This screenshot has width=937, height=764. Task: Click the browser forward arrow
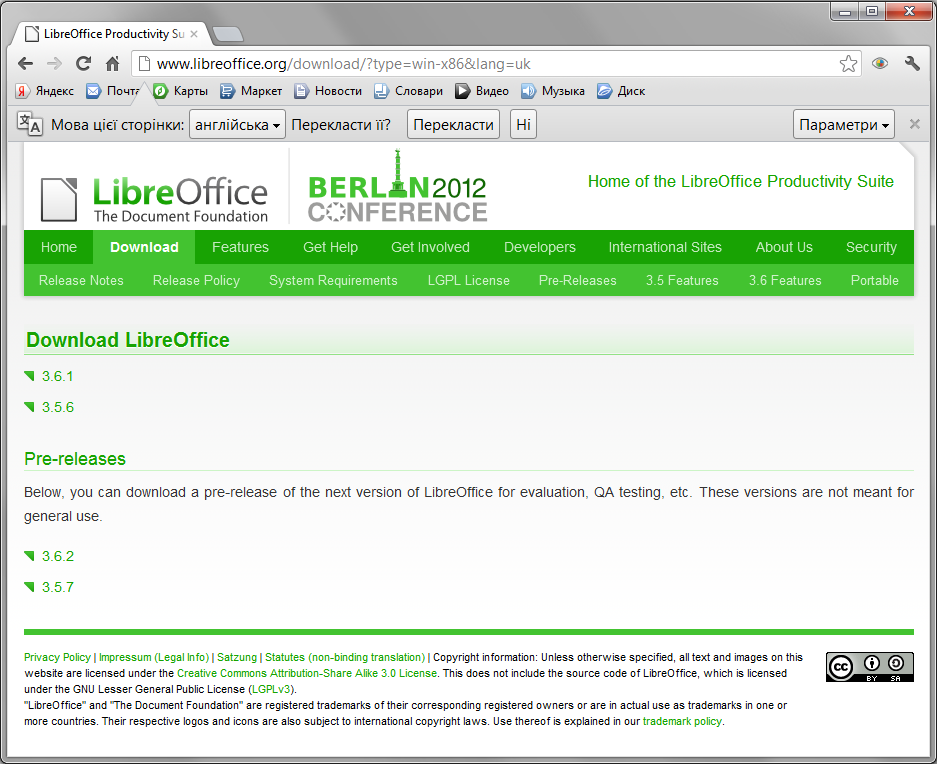coord(54,63)
